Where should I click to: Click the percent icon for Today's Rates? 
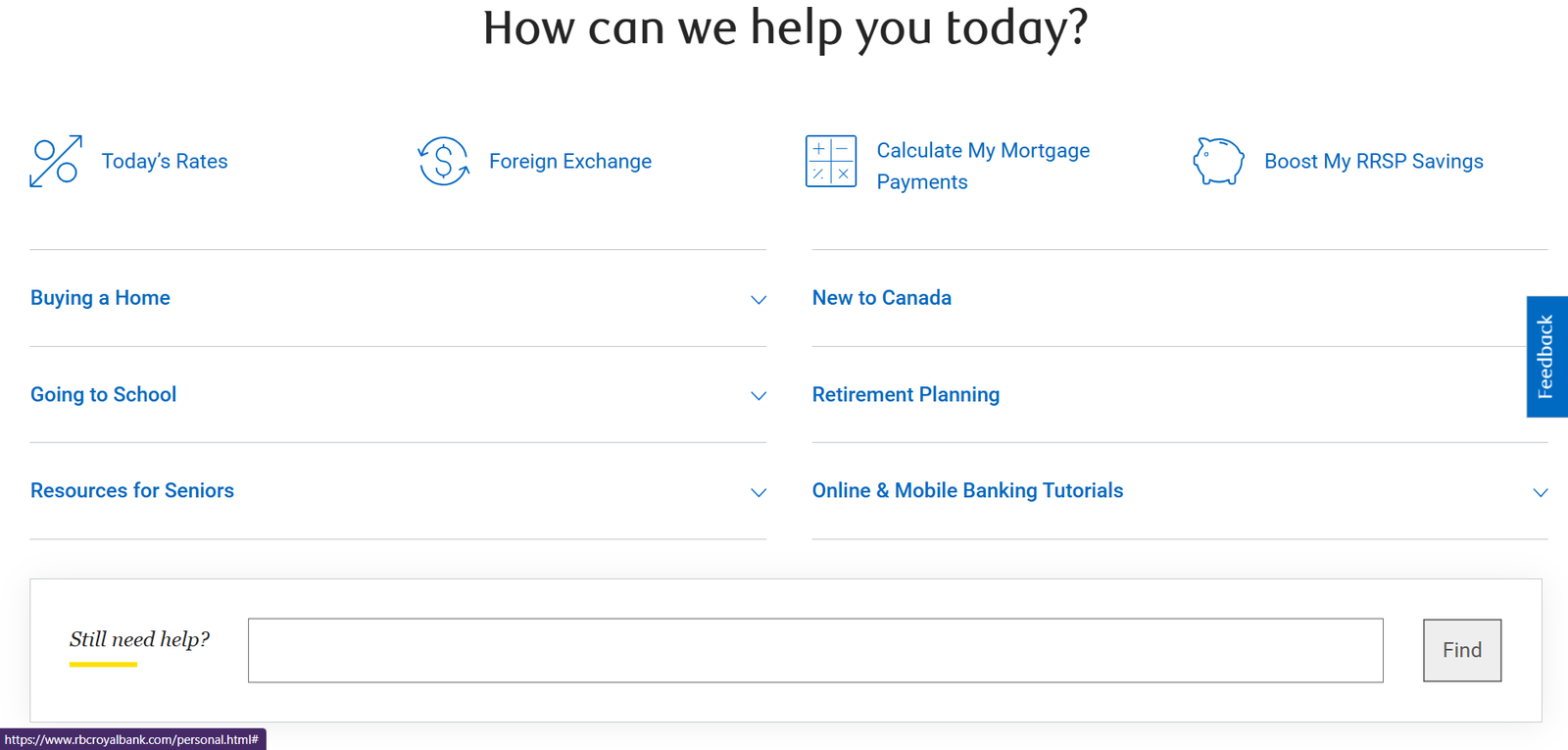coord(56,161)
